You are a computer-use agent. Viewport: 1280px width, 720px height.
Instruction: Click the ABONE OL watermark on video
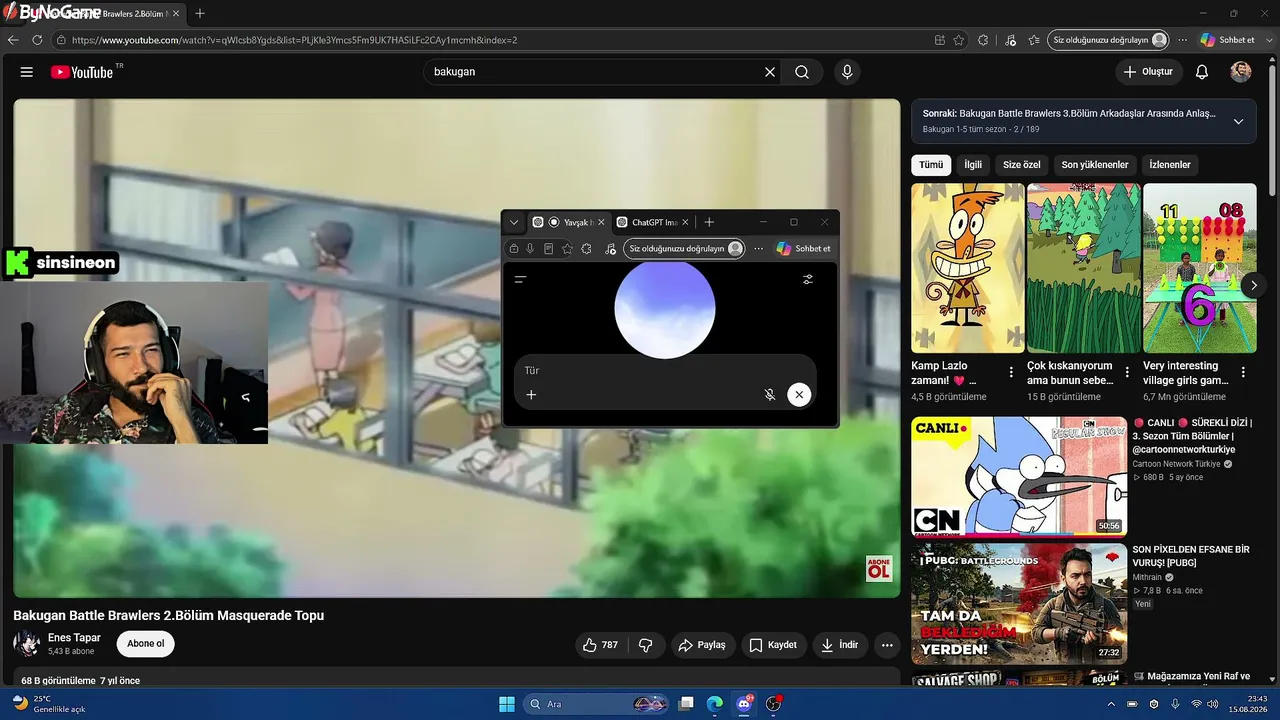(x=878, y=568)
